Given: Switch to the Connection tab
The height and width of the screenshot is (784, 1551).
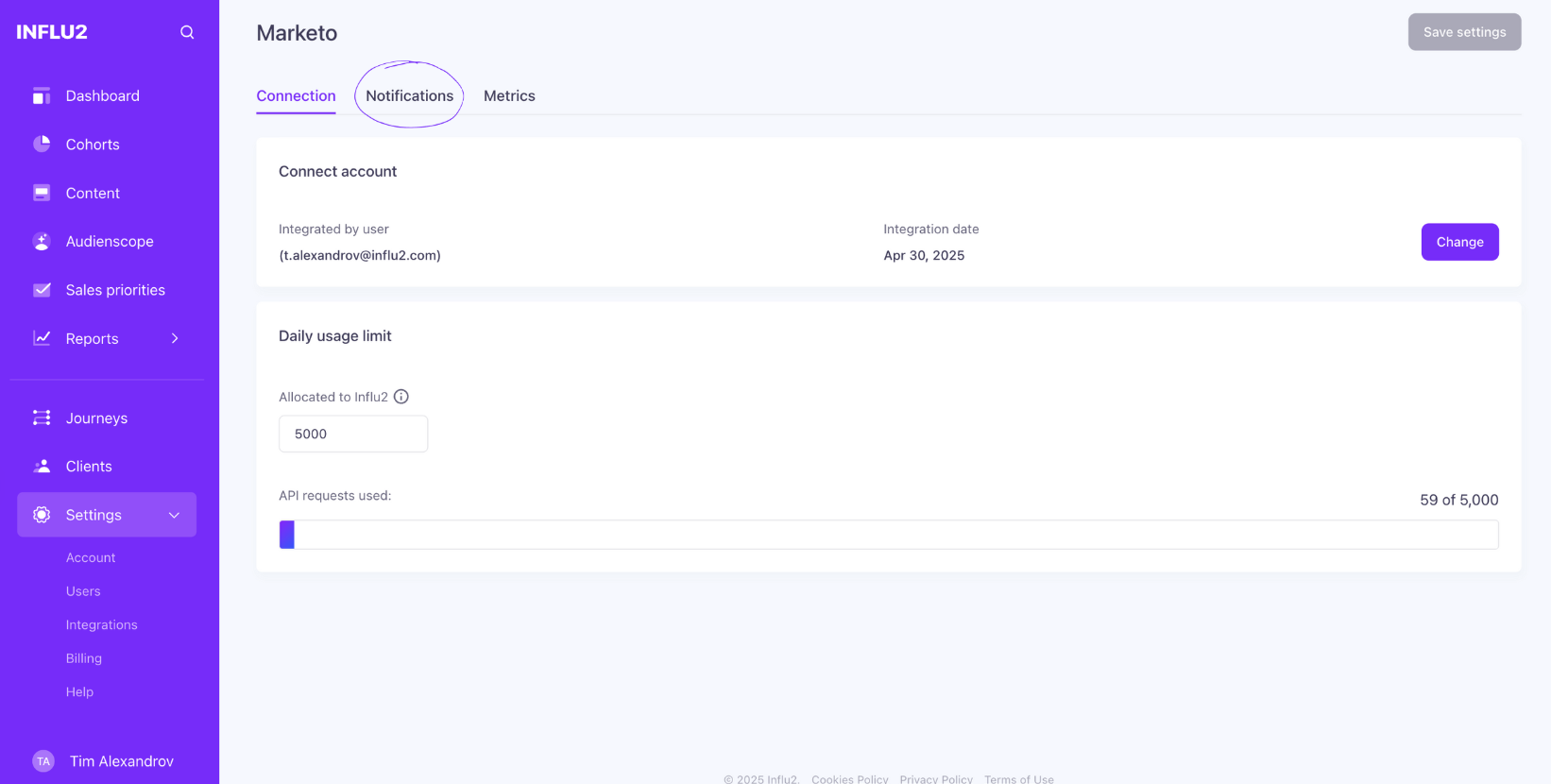Looking at the screenshot, I should [x=296, y=95].
